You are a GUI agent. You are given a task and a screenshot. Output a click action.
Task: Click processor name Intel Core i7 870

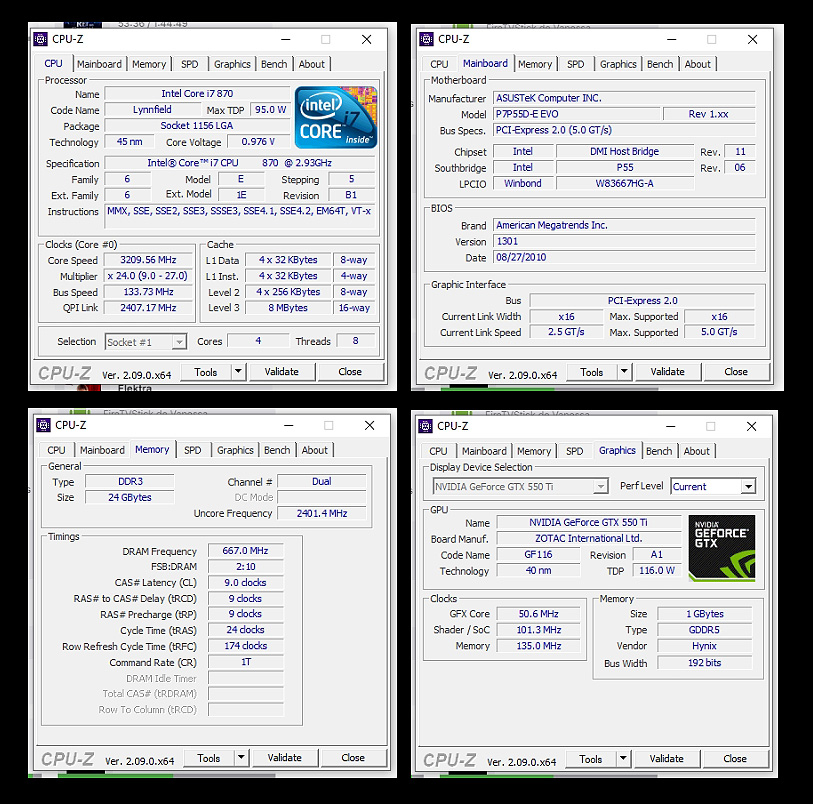click(197, 93)
